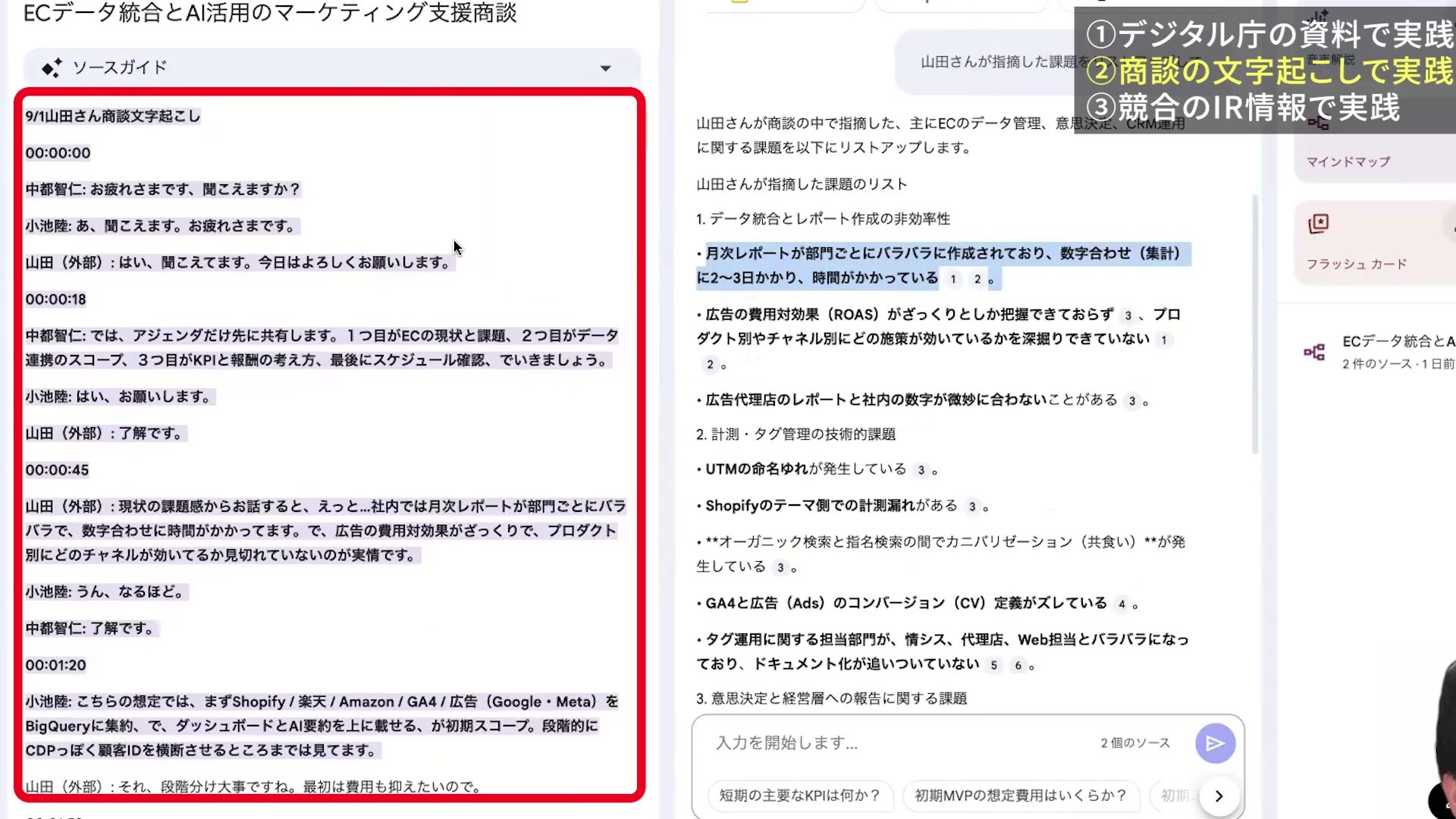Open citation 3 after 合わないことがある
This screenshot has width=1456, height=819.
(x=1131, y=401)
